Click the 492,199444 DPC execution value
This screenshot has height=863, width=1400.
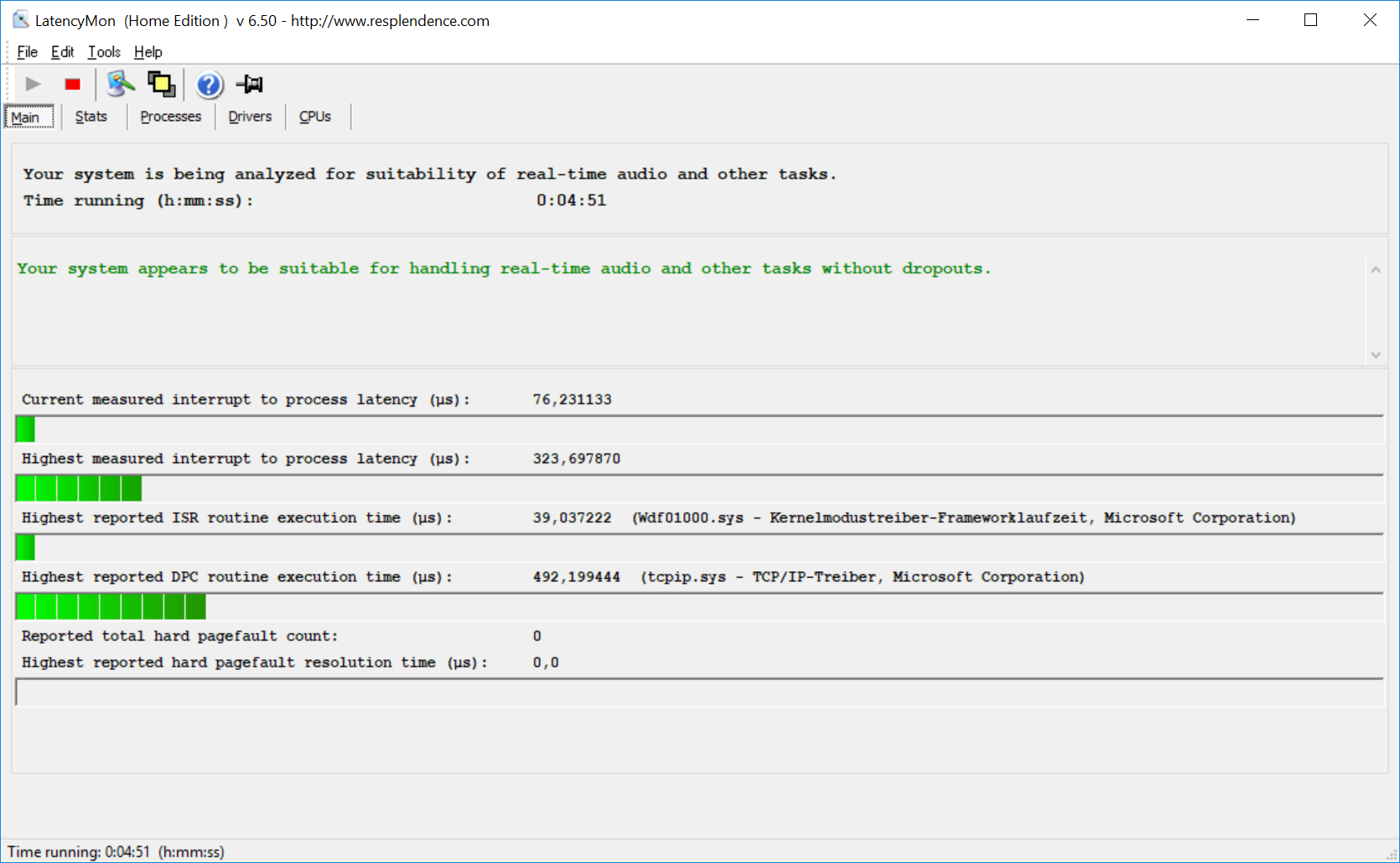577,577
